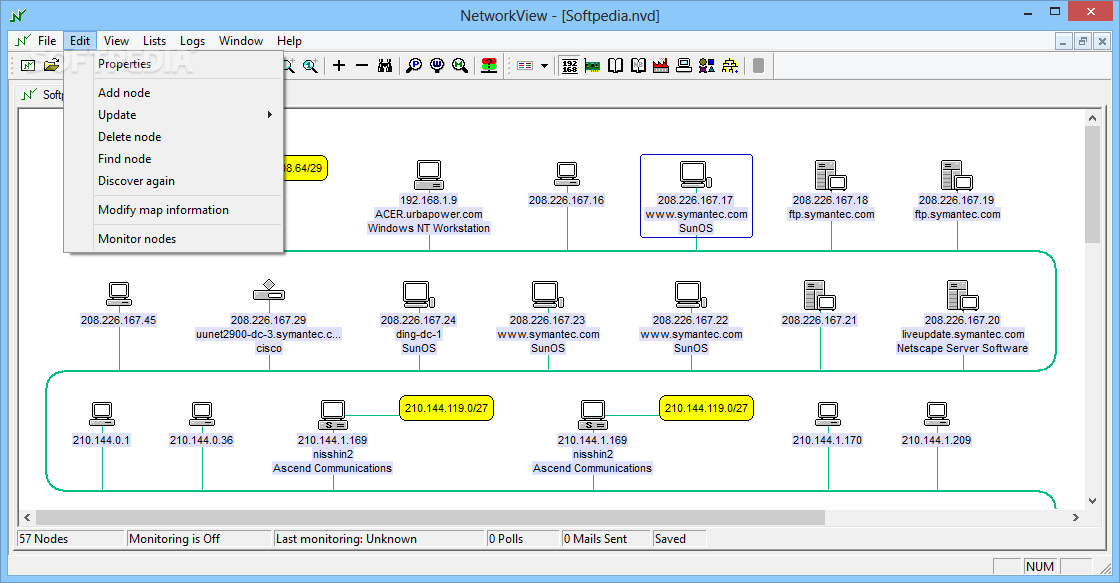Toggle the computer system type icon
Image resolution: width=1120 pixels, height=583 pixels.
click(x=684, y=66)
